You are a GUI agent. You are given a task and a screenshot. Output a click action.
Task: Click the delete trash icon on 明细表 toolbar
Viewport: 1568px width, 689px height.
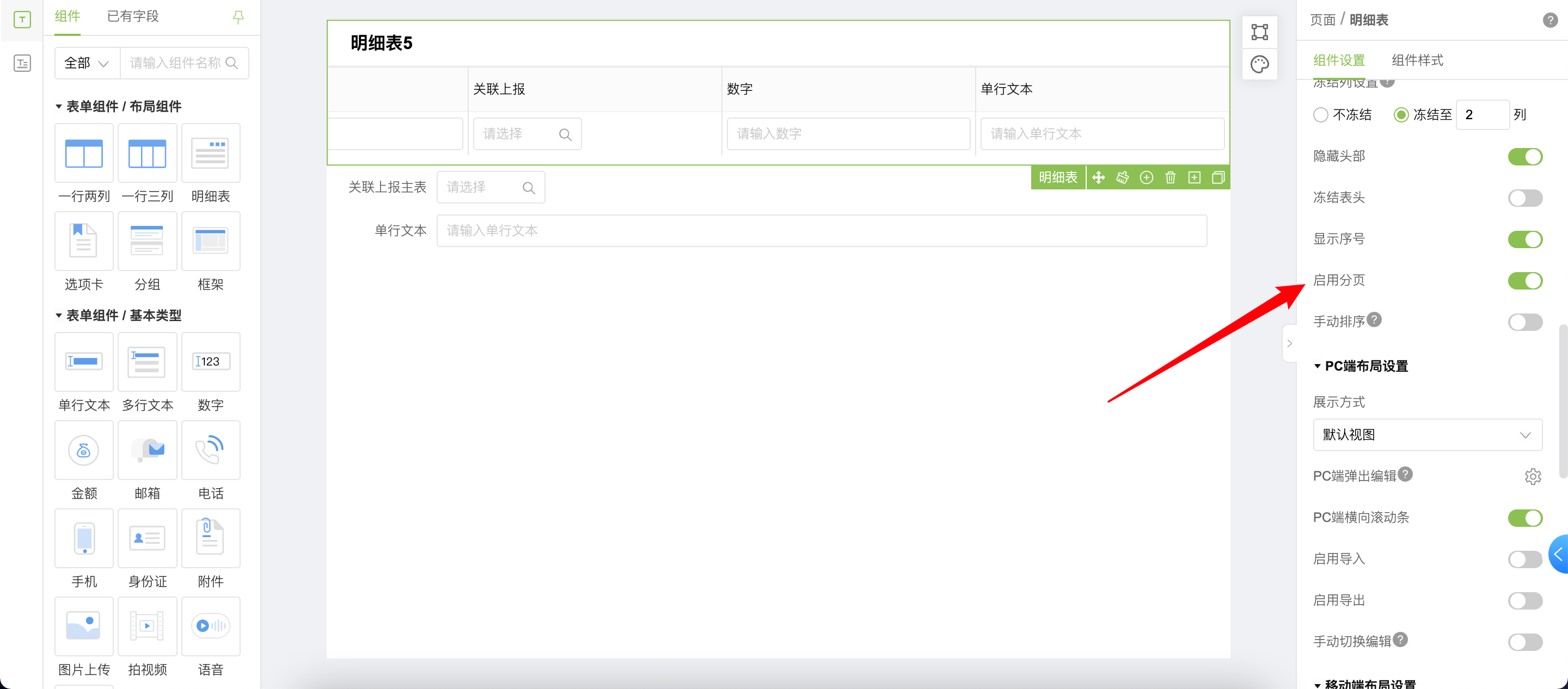(x=1171, y=177)
